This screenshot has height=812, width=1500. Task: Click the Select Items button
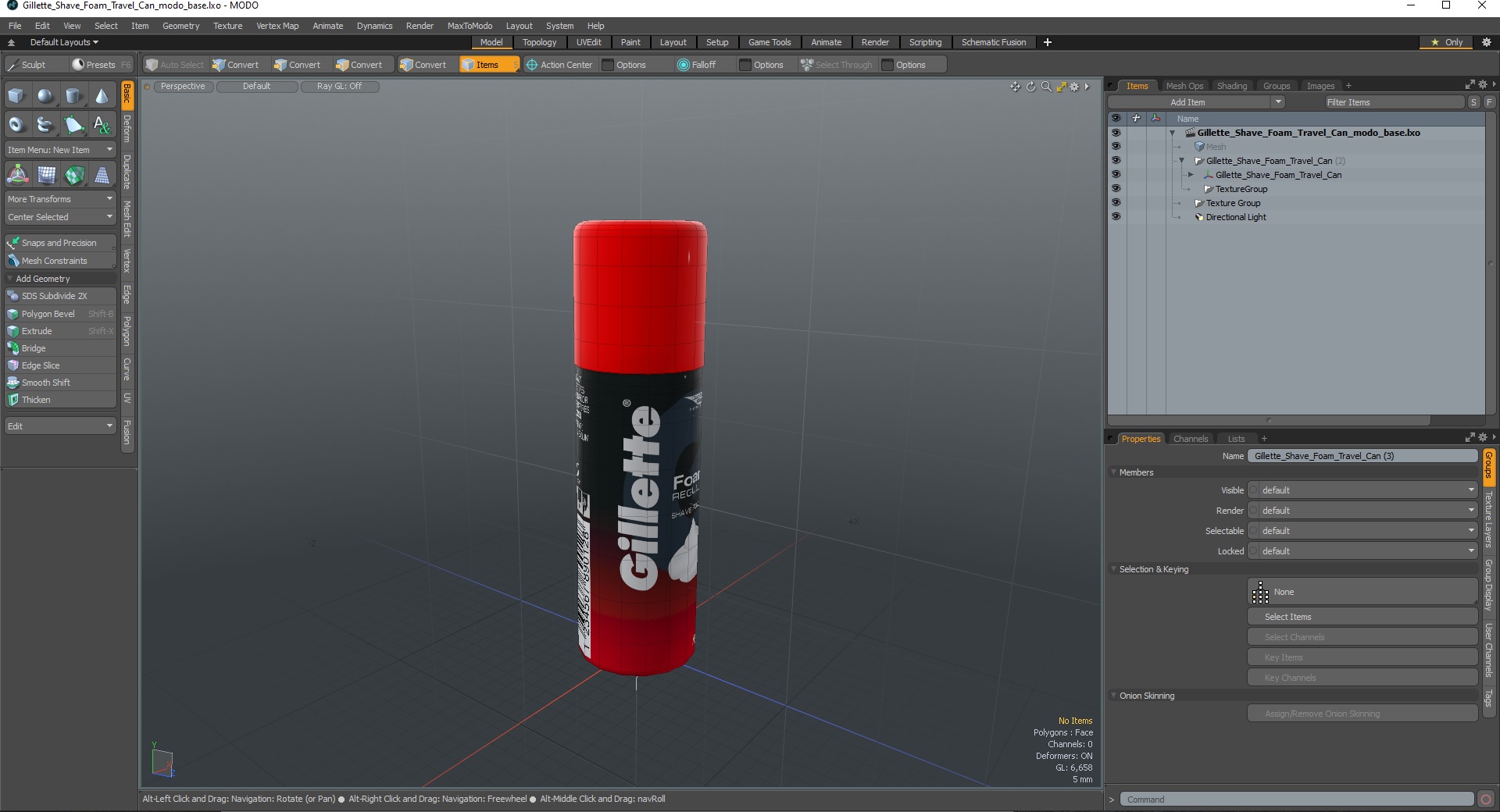pyautogui.click(x=1363, y=617)
